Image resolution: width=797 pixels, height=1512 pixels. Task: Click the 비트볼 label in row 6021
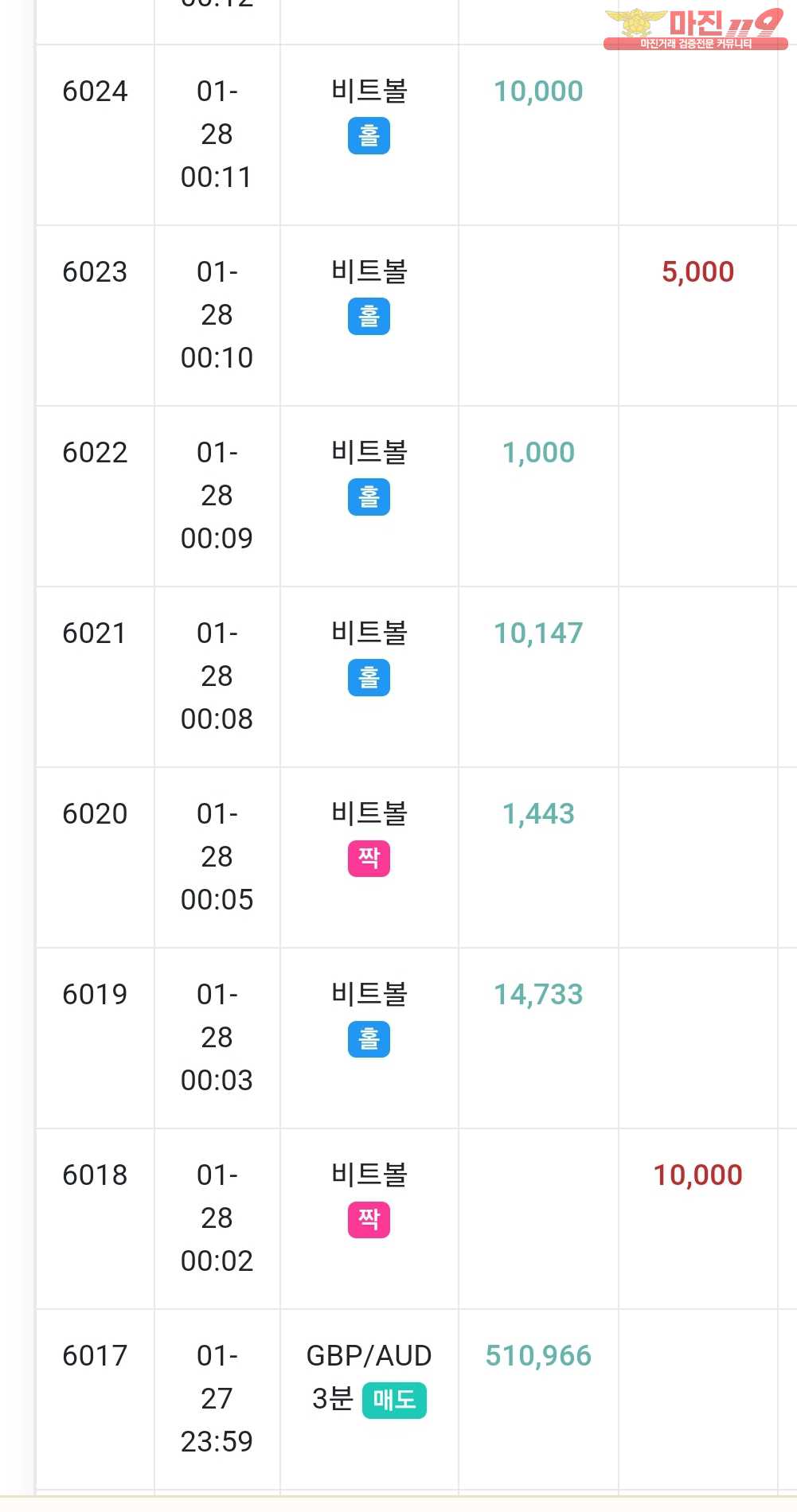click(369, 633)
